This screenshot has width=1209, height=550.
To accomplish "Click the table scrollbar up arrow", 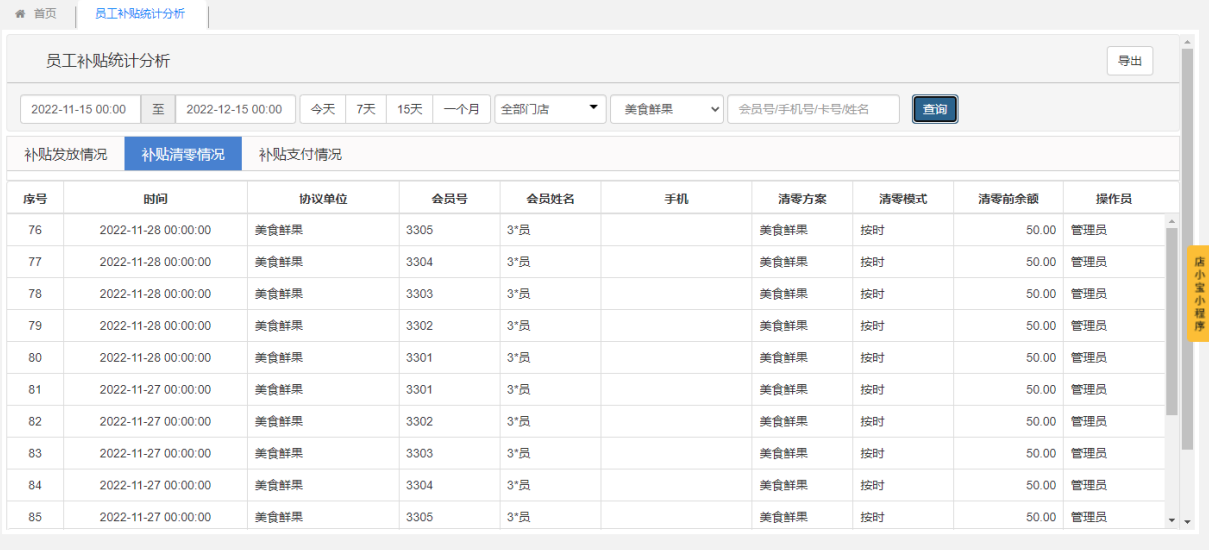I will [x=1172, y=221].
